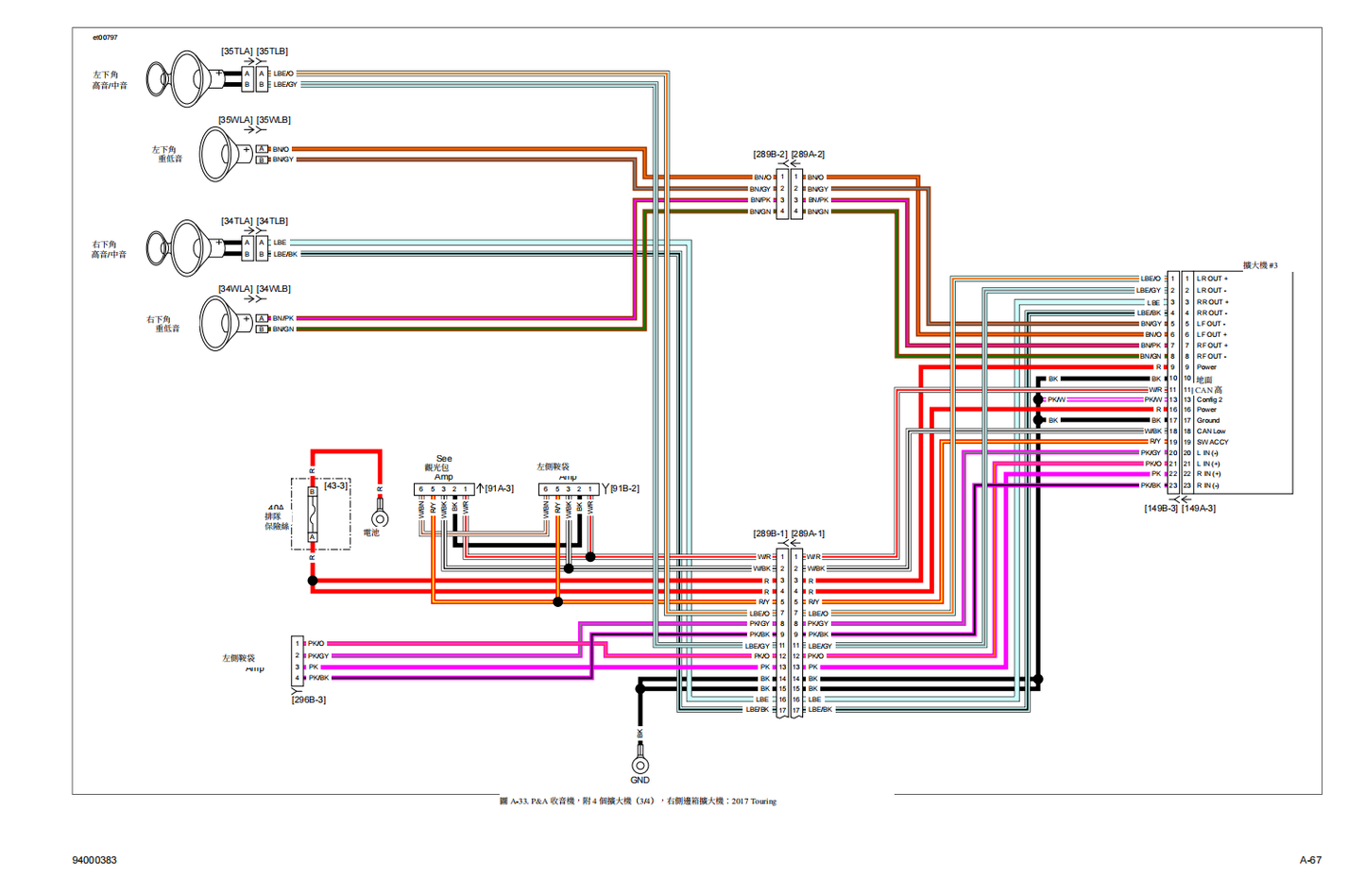This screenshot has width=1365, height=896.
Task: Click the "Ground" amplifier pin label
Action: (1208, 420)
